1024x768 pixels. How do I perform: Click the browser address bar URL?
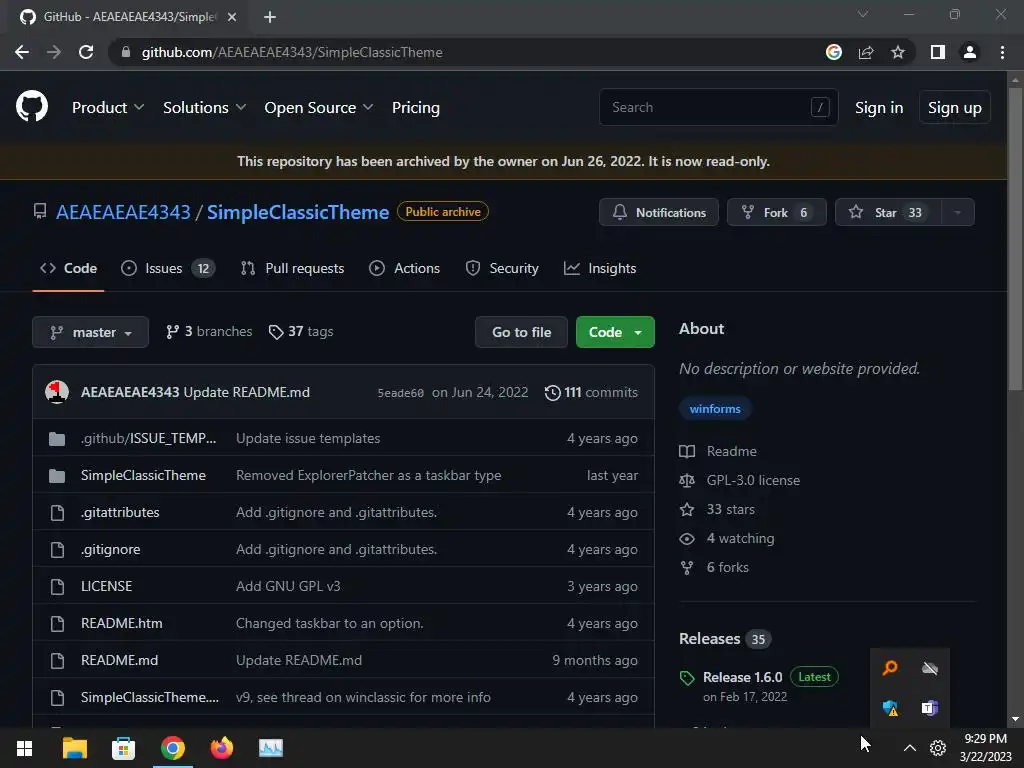(292, 52)
